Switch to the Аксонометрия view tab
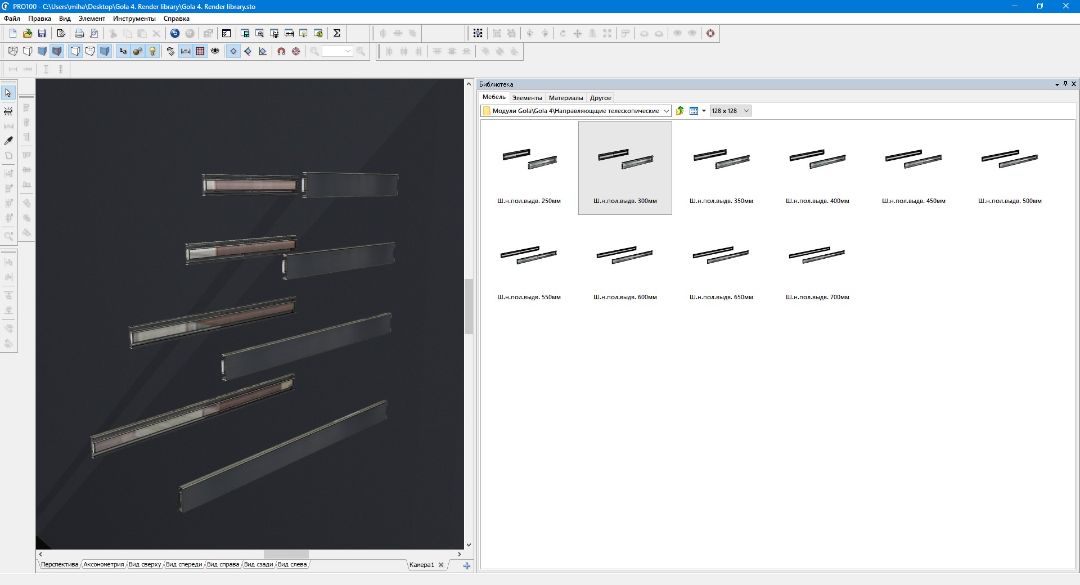 click(105, 565)
